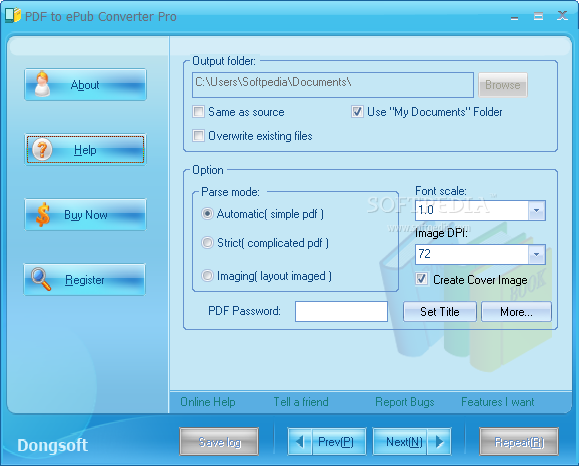Enable Same as source checkbox

(198, 112)
